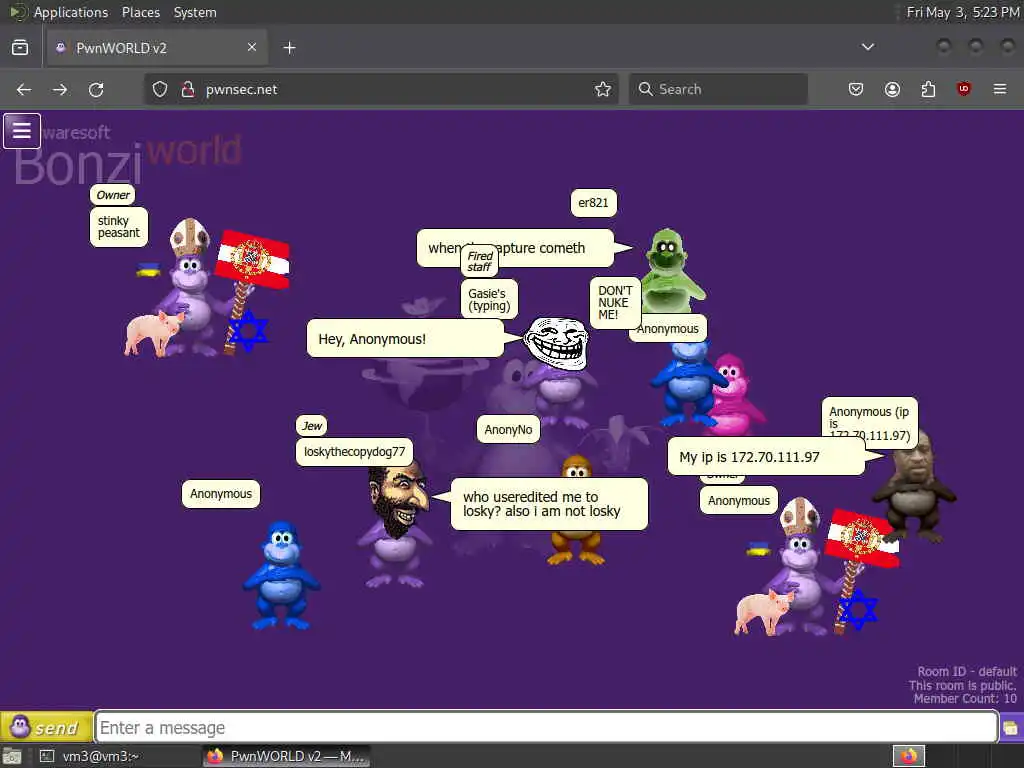Open the Firefox View icon
This screenshot has height=768, width=1024.
pos(20,48)
